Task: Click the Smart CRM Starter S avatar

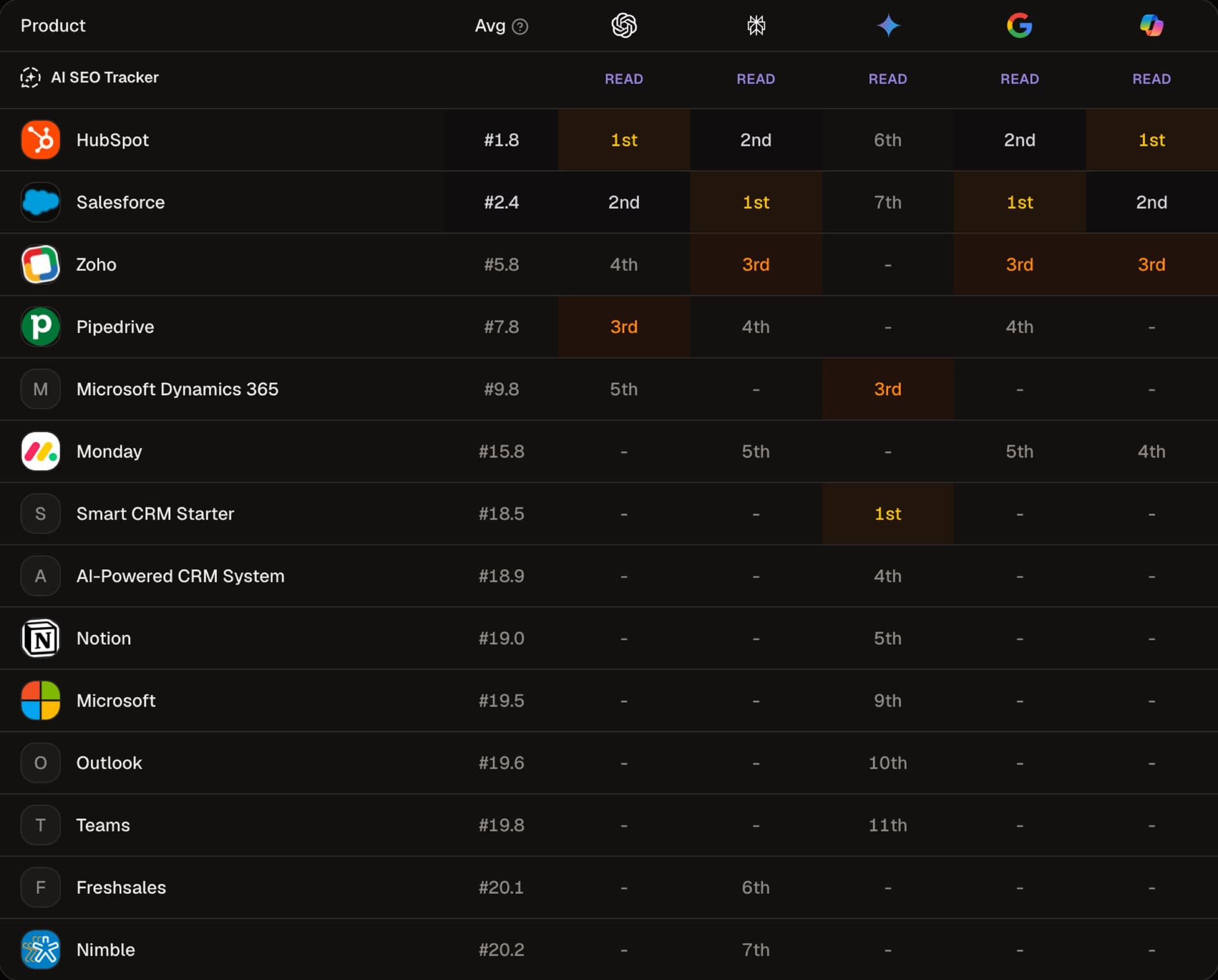Action: click(x=41, y=513)
